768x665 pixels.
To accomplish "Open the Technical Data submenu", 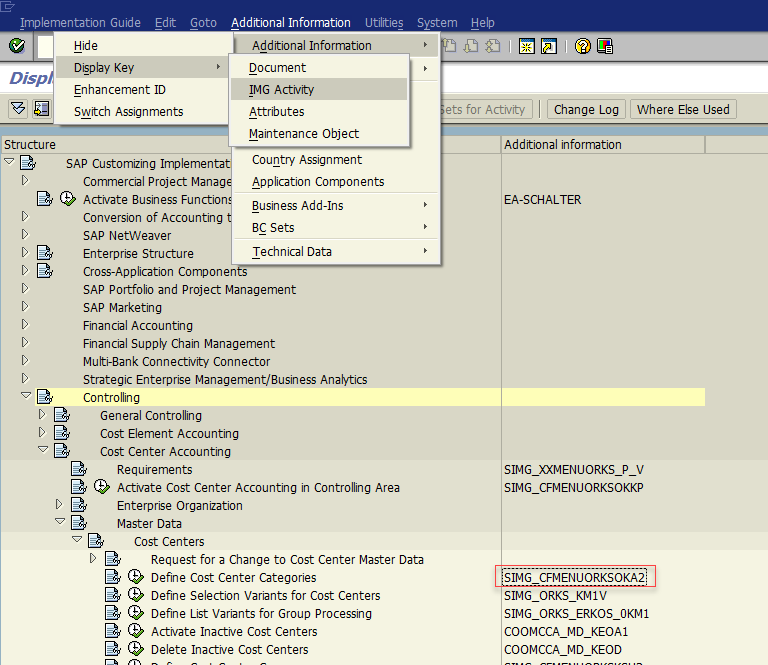I will click(336, 252).
